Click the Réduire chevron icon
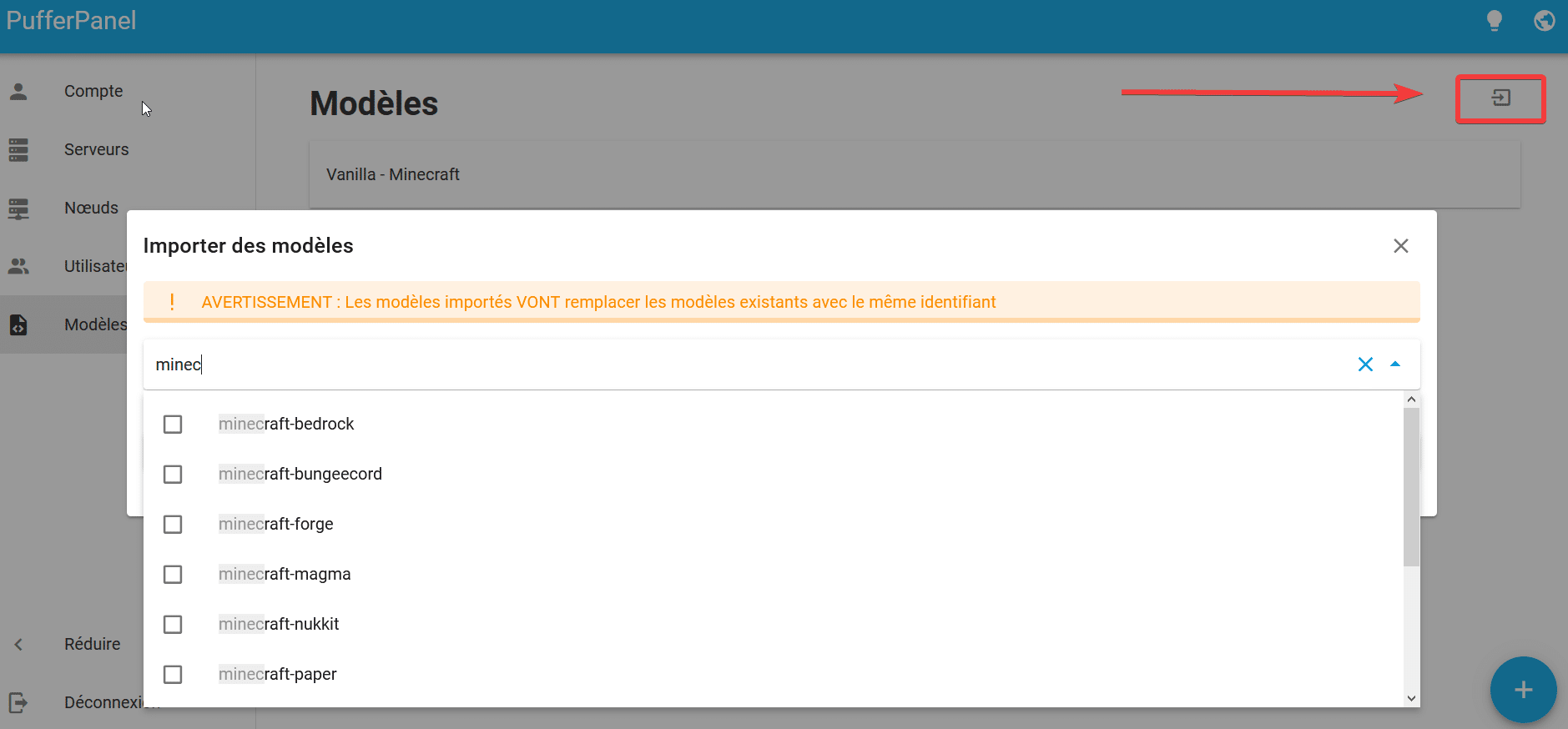The image size is (1568, 729). (18, 644)
